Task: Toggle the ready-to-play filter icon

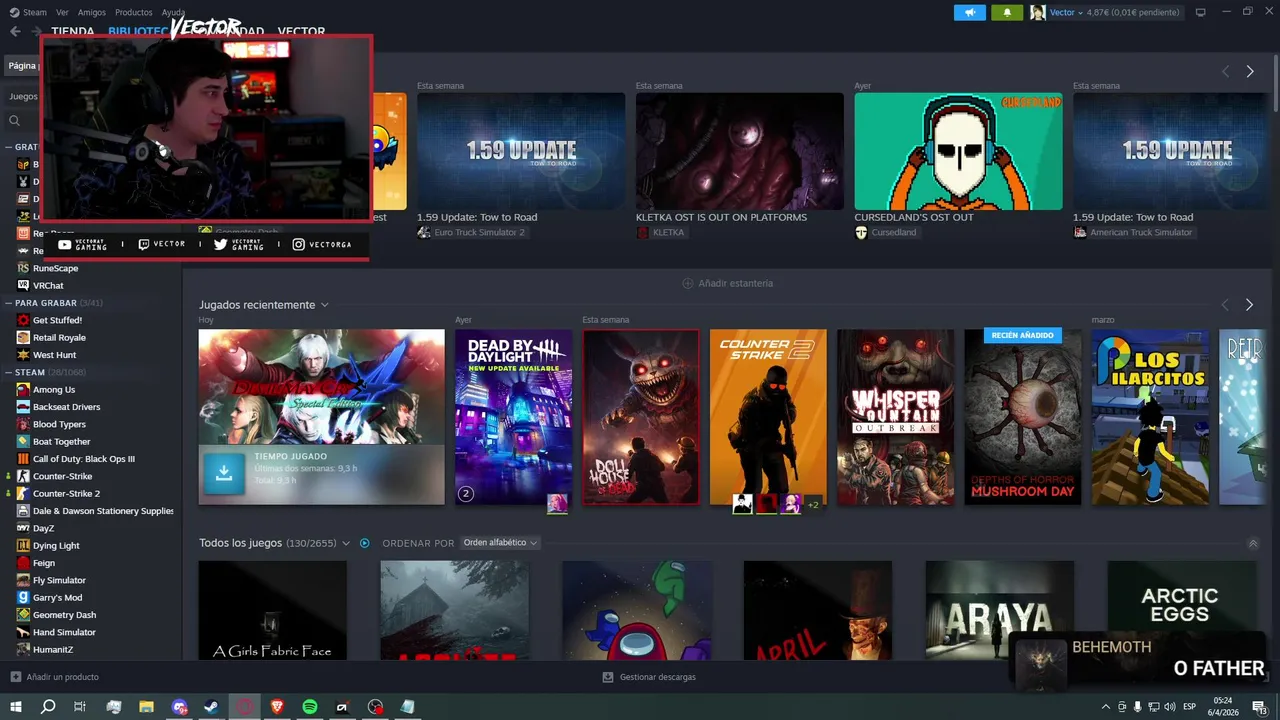Action: click(365, 543)
